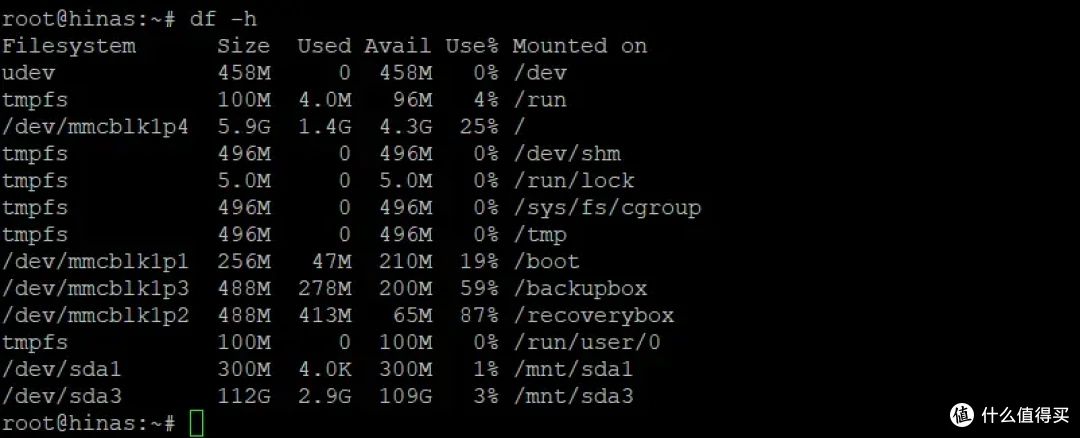Click the 什么值得买 watermark text
The image size is (1080, 438).
tap(1026, 414)
